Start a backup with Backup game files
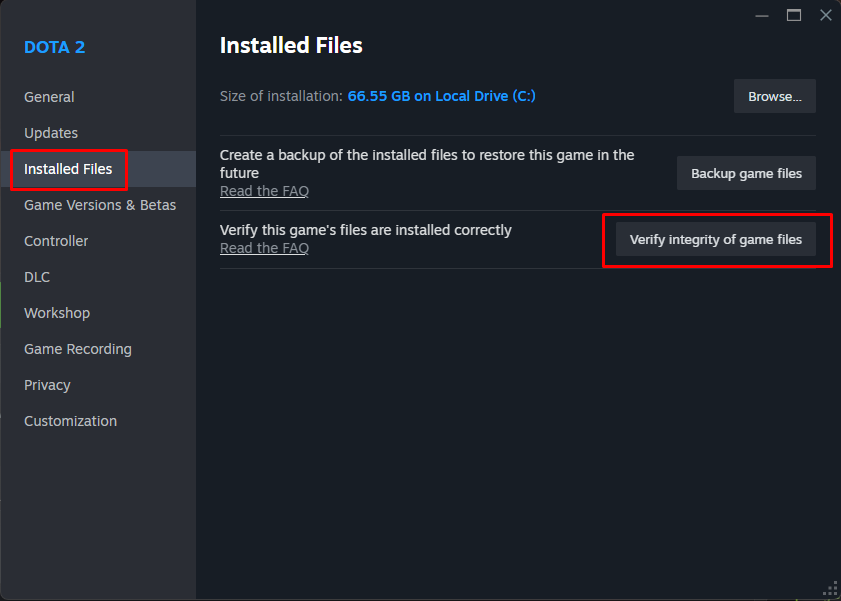 pyautogui.click(x=745, y=173)
